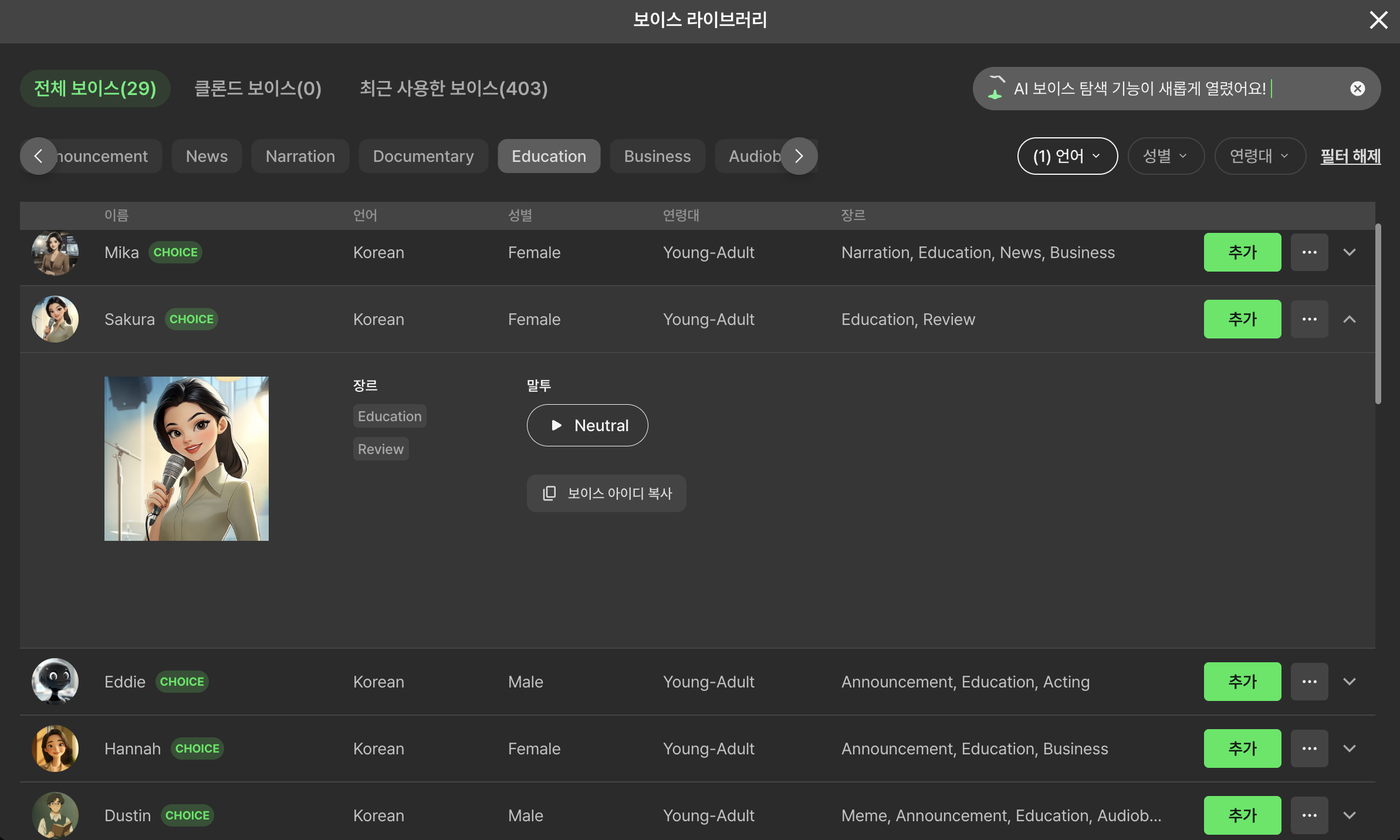1400x840 pixels.
Task: Toggle the Documentary genre filter chip
Action: coord(423,156)
